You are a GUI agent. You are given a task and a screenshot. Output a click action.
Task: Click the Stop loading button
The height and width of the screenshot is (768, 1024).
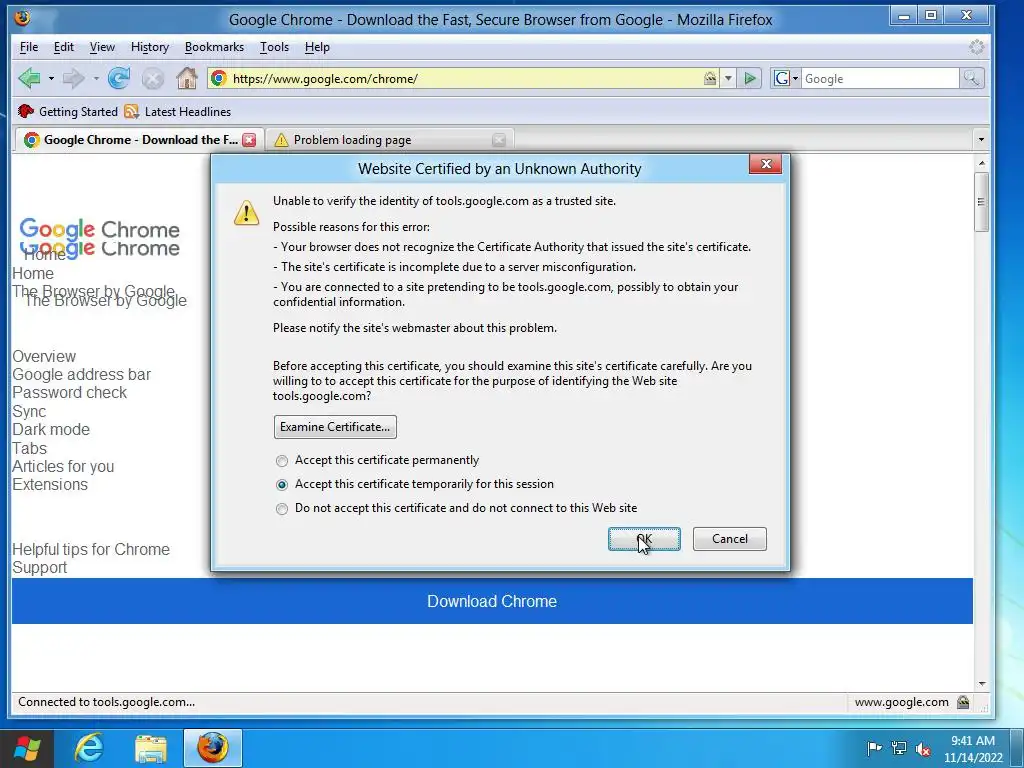point(153,79)
